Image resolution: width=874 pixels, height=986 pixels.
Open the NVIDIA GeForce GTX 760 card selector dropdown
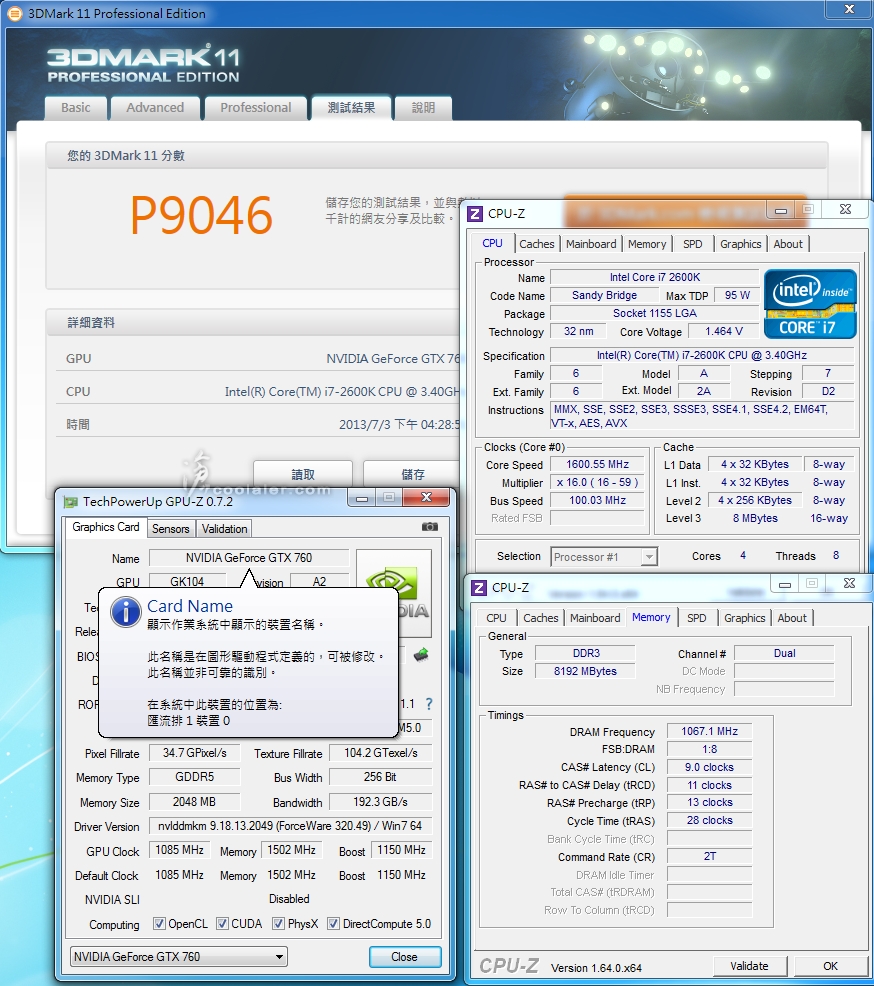click(x=179, y=956)
